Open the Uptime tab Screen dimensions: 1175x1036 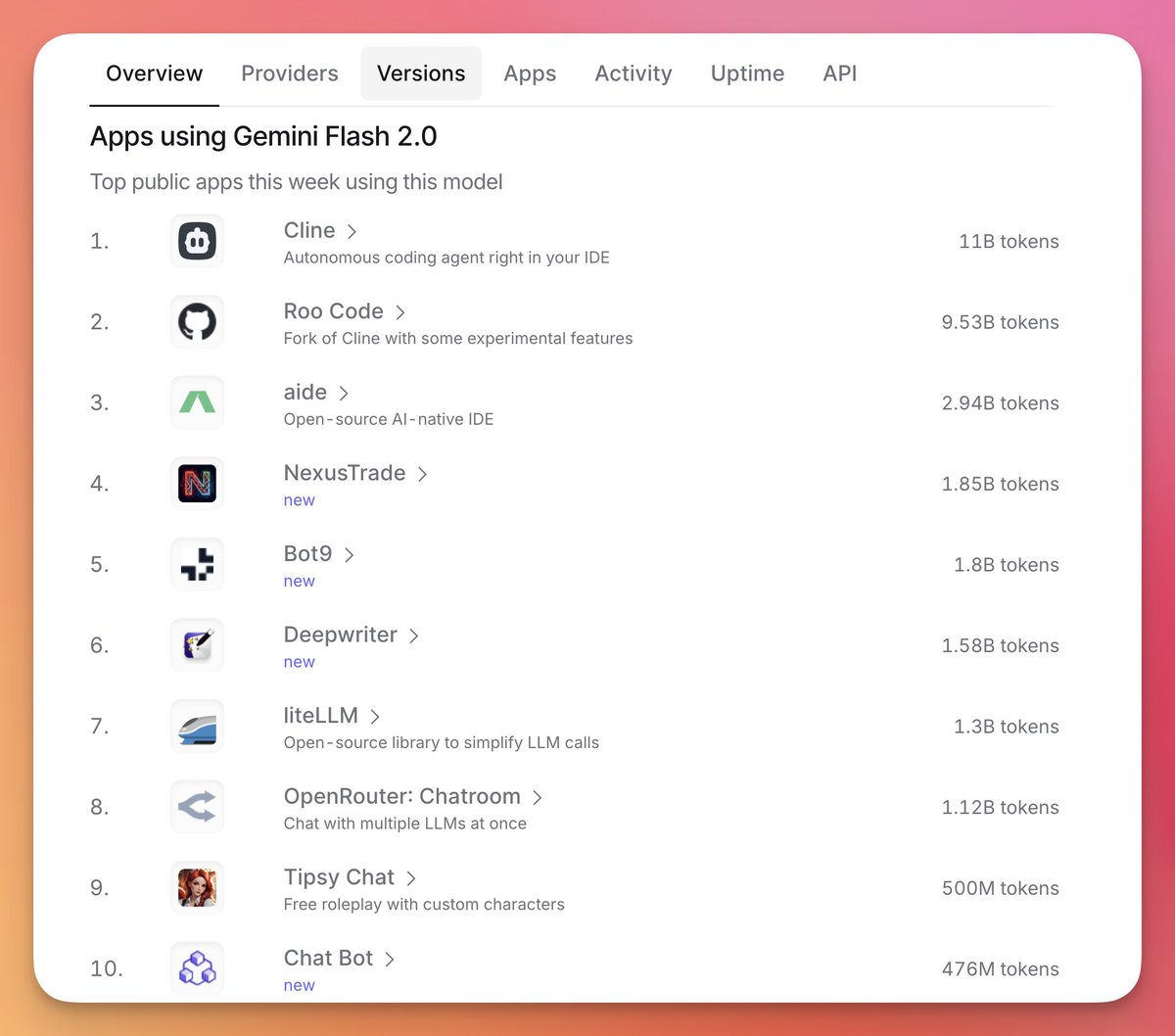[x=747, y=73]
